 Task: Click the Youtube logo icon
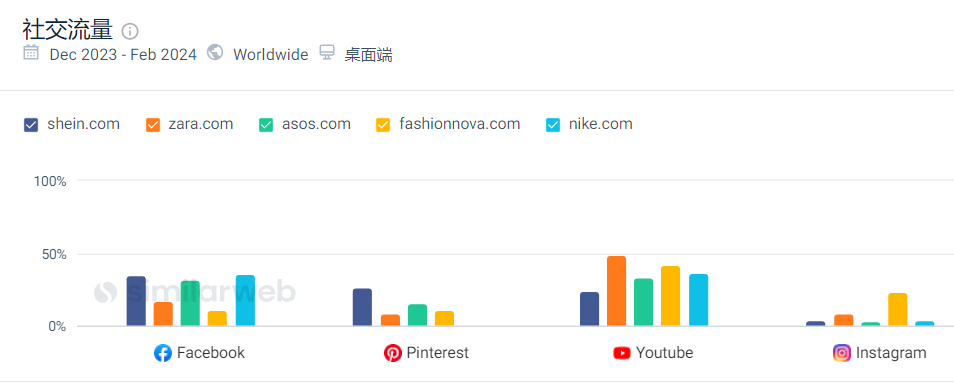[622, 353]
